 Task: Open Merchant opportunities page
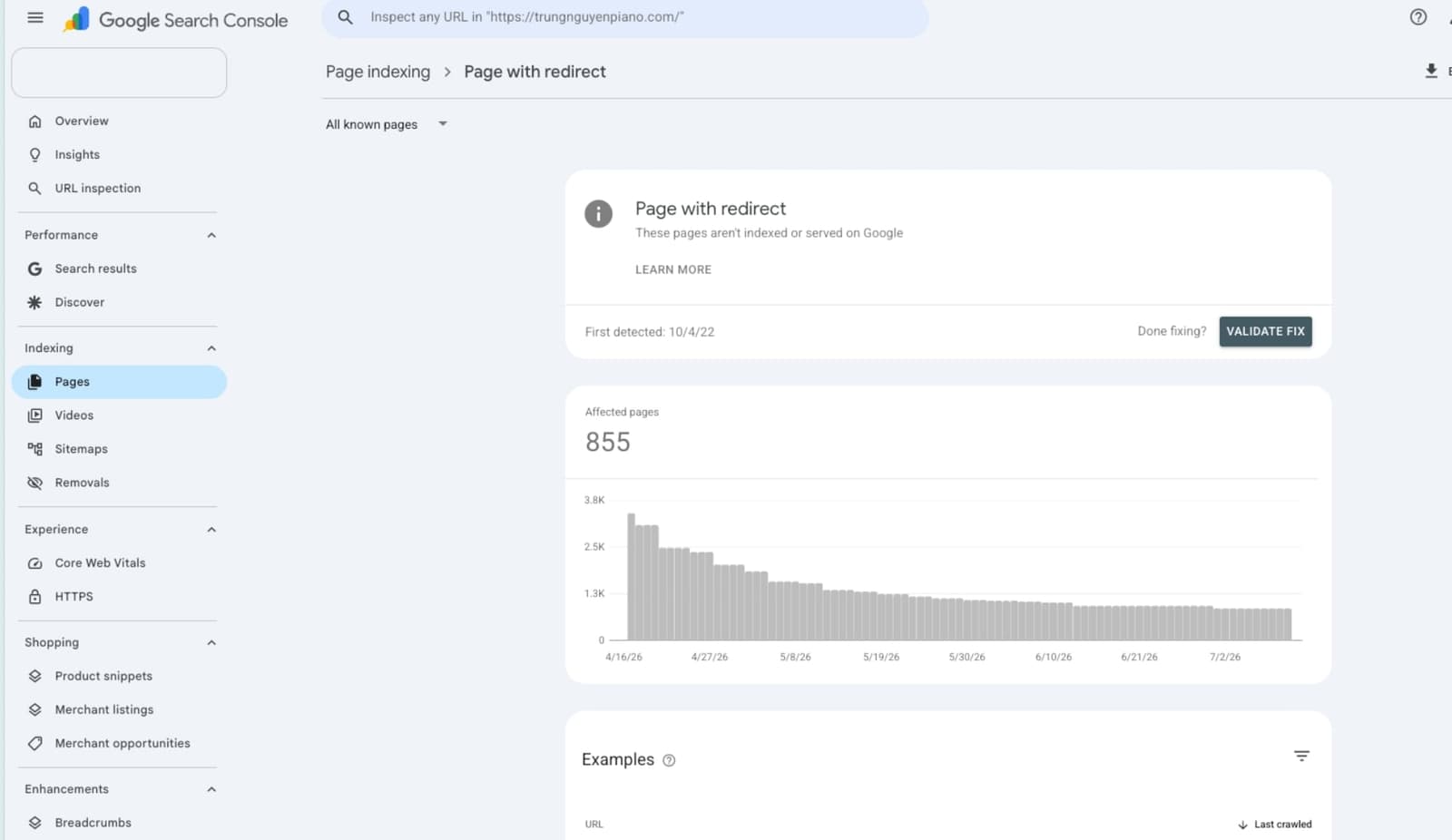pyautogui.click(x=119, y=744)
